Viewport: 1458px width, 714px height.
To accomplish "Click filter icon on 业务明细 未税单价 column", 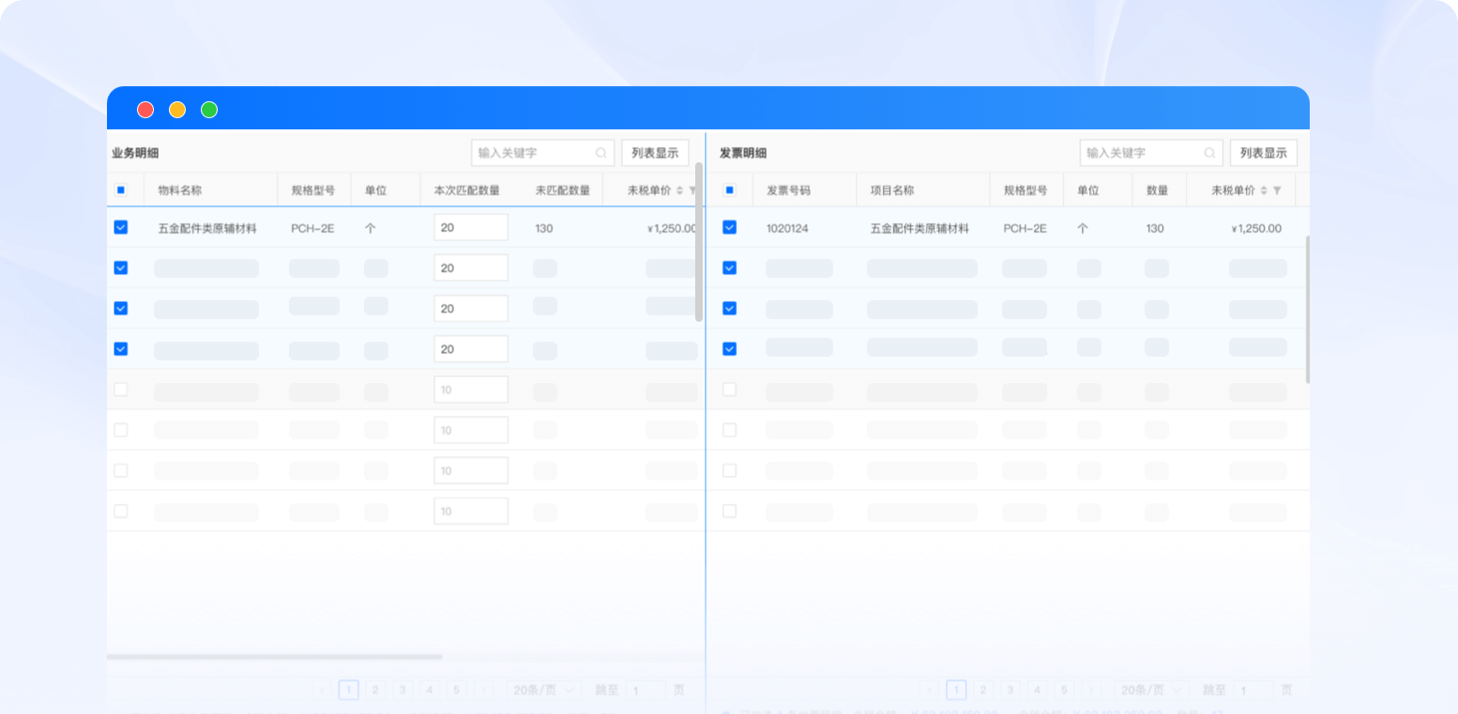I will (x=693, y=190).
